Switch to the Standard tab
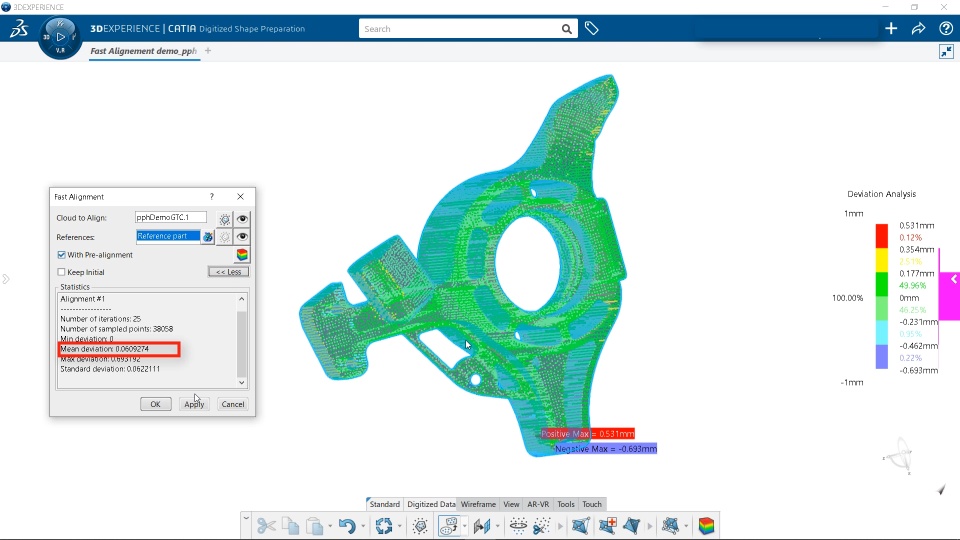The image size is (960, 540). [384, 504]
